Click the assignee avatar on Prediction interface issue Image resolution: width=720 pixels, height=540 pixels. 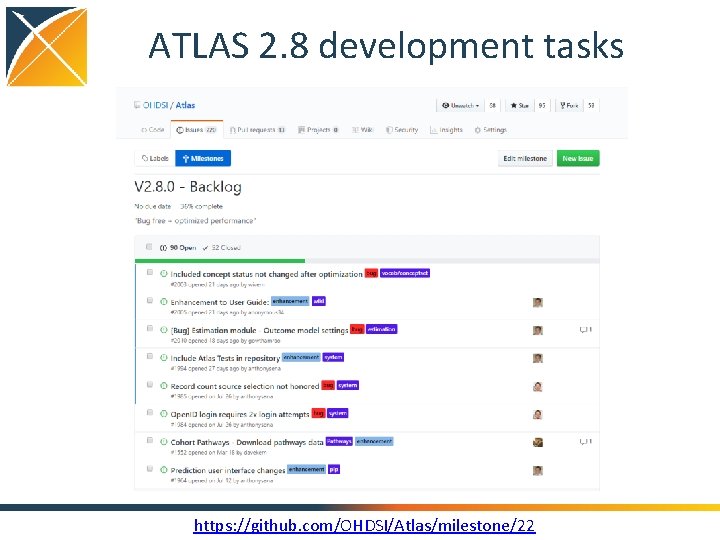[538, 471]
